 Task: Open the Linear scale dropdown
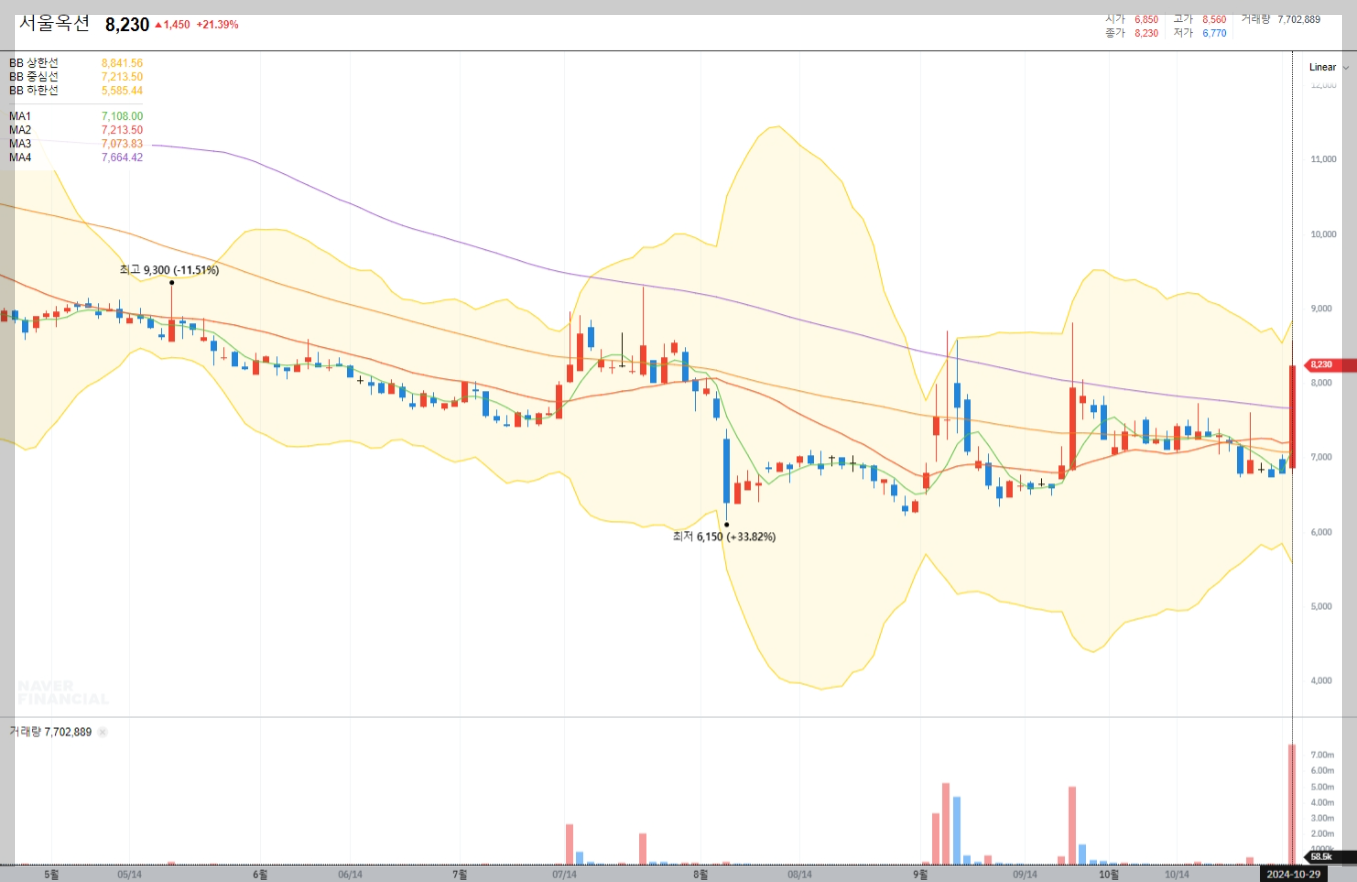[x=1328, y=67]
